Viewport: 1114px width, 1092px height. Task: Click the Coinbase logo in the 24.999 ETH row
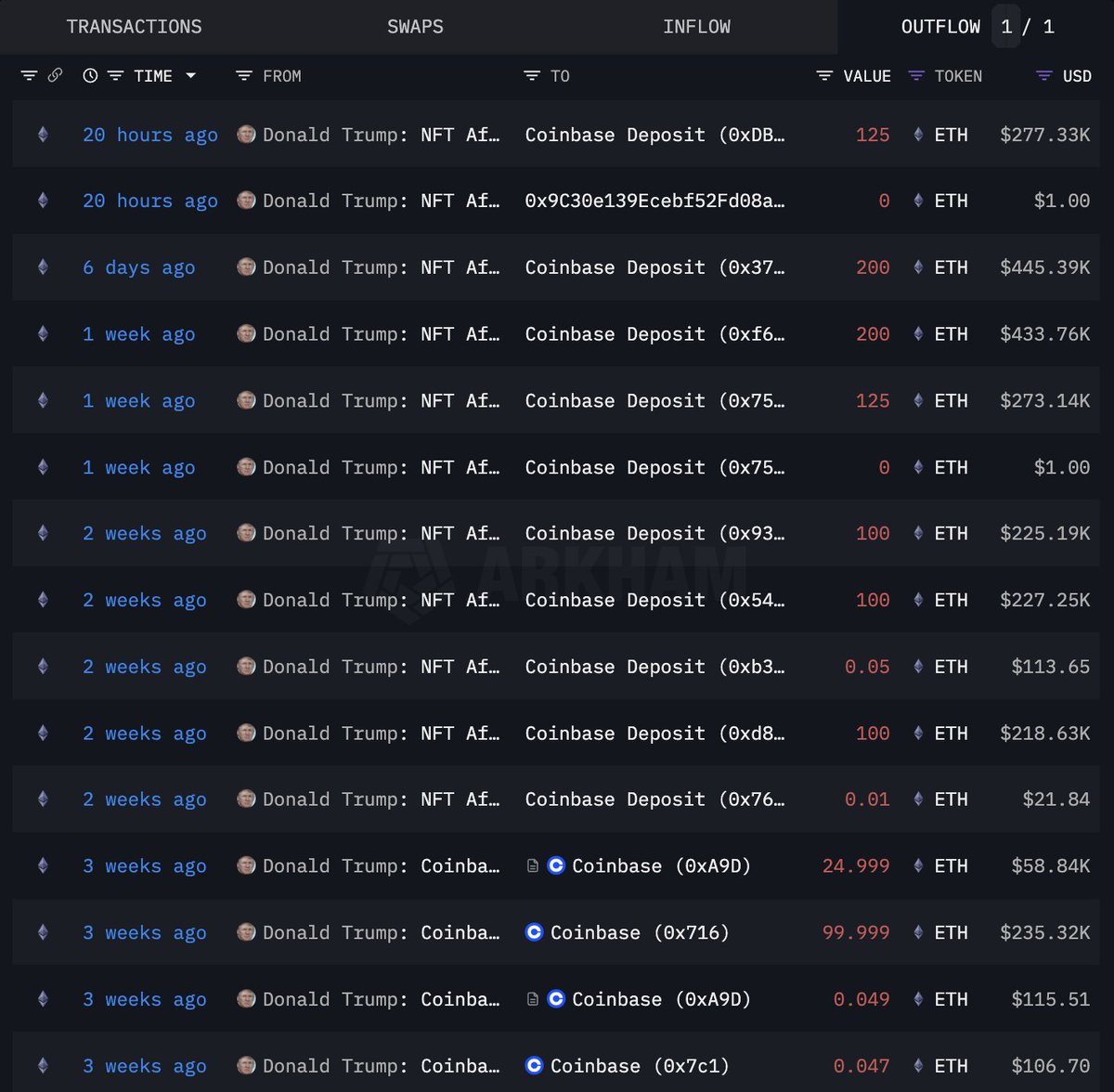pyautogui.click(x=556, y=866)
